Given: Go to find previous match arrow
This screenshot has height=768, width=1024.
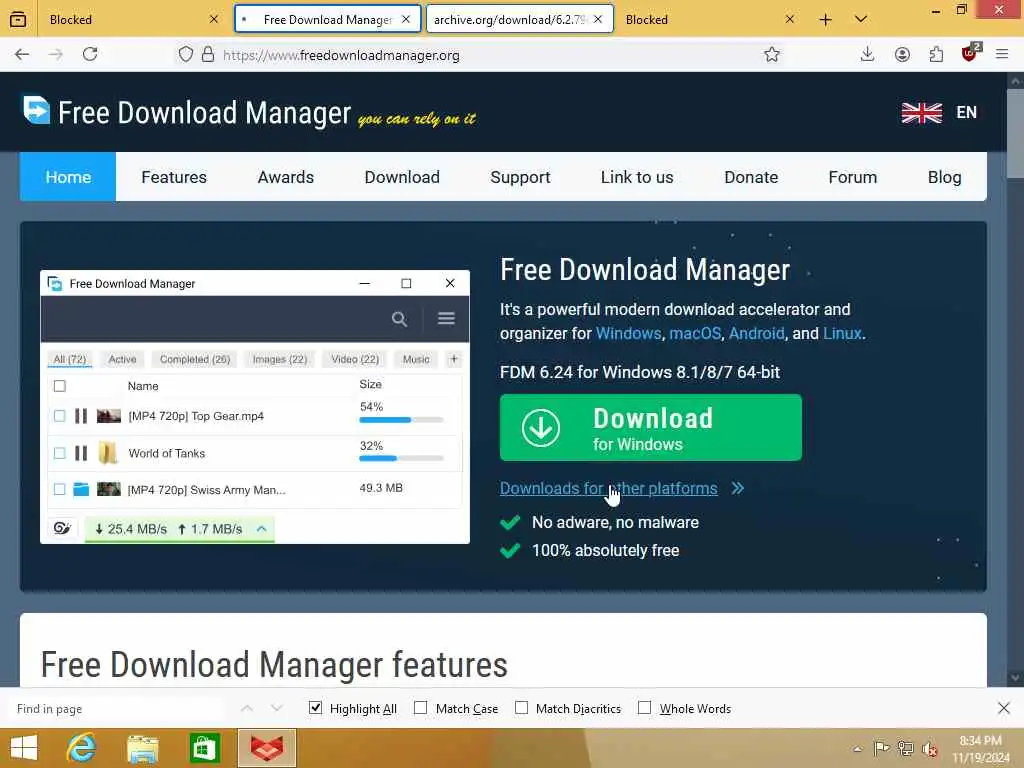Looking at the screenshot, I should pos(247,708).
